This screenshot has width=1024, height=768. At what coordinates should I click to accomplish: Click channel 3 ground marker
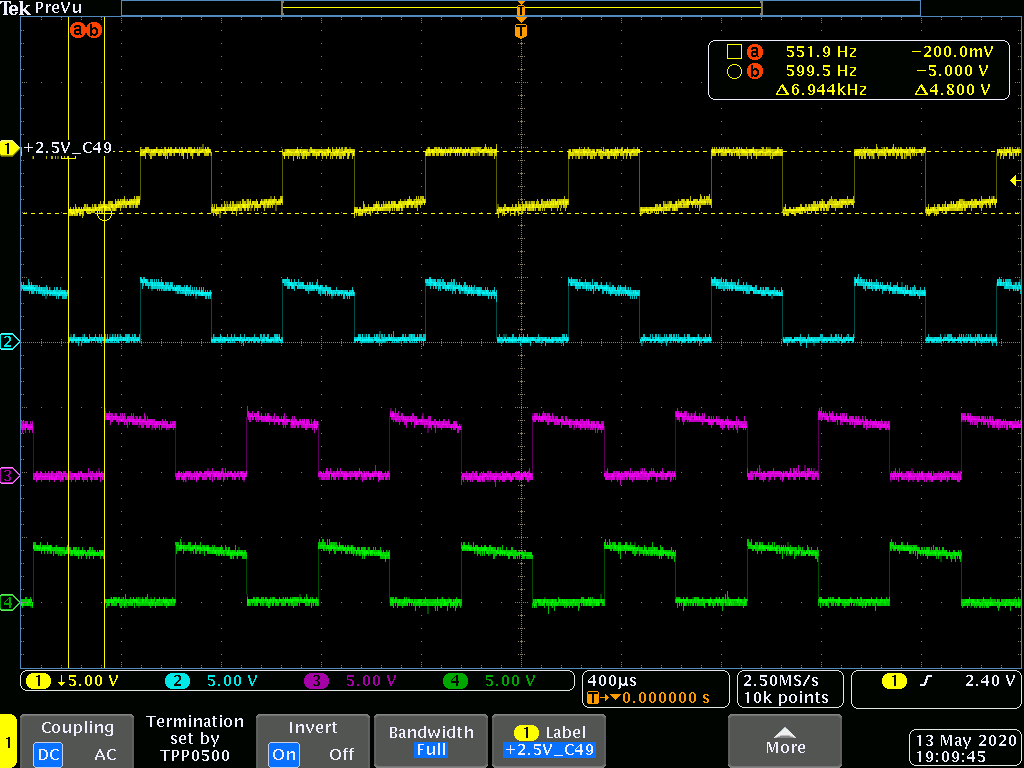pos(9,475)
